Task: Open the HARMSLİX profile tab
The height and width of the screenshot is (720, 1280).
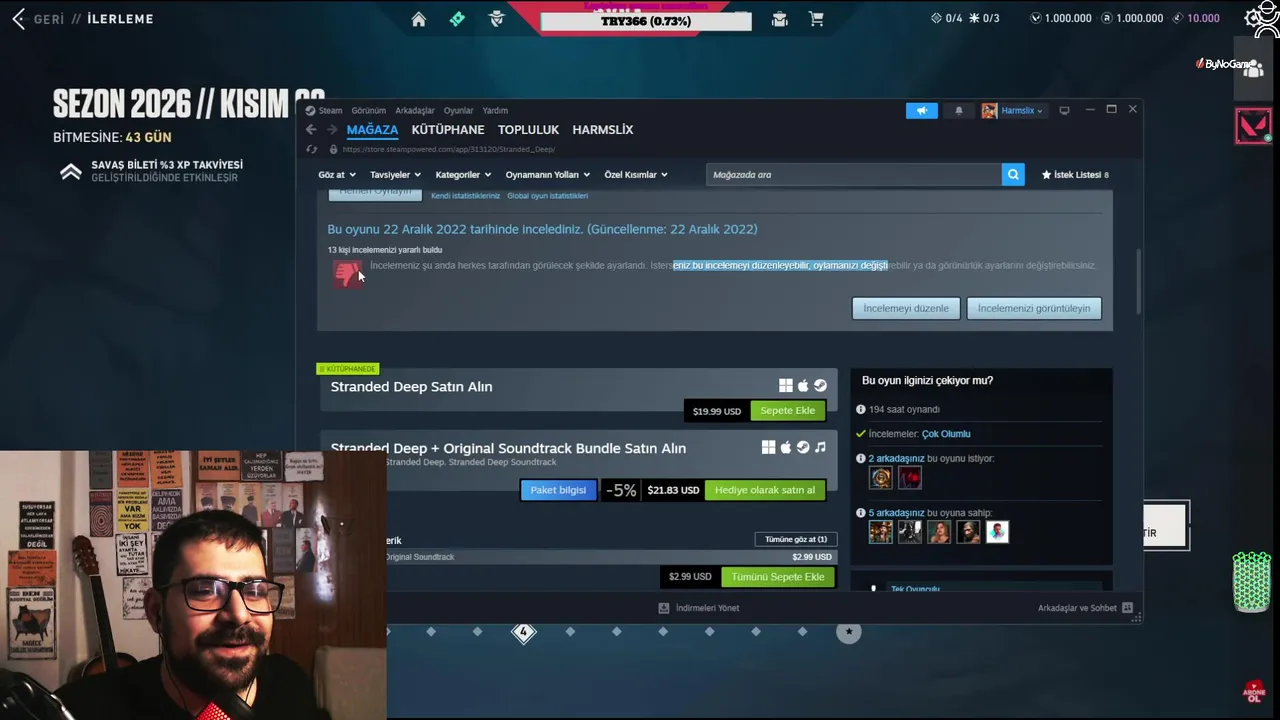Action: tap(603, 130)
